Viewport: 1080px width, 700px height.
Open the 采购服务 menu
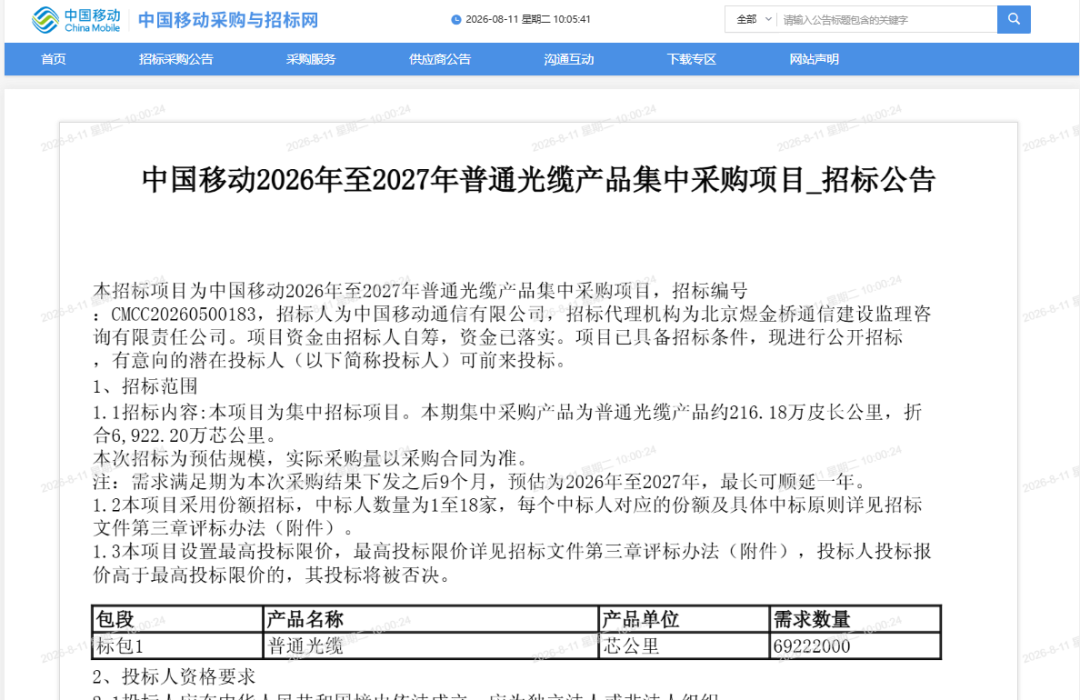coord(311,59)
